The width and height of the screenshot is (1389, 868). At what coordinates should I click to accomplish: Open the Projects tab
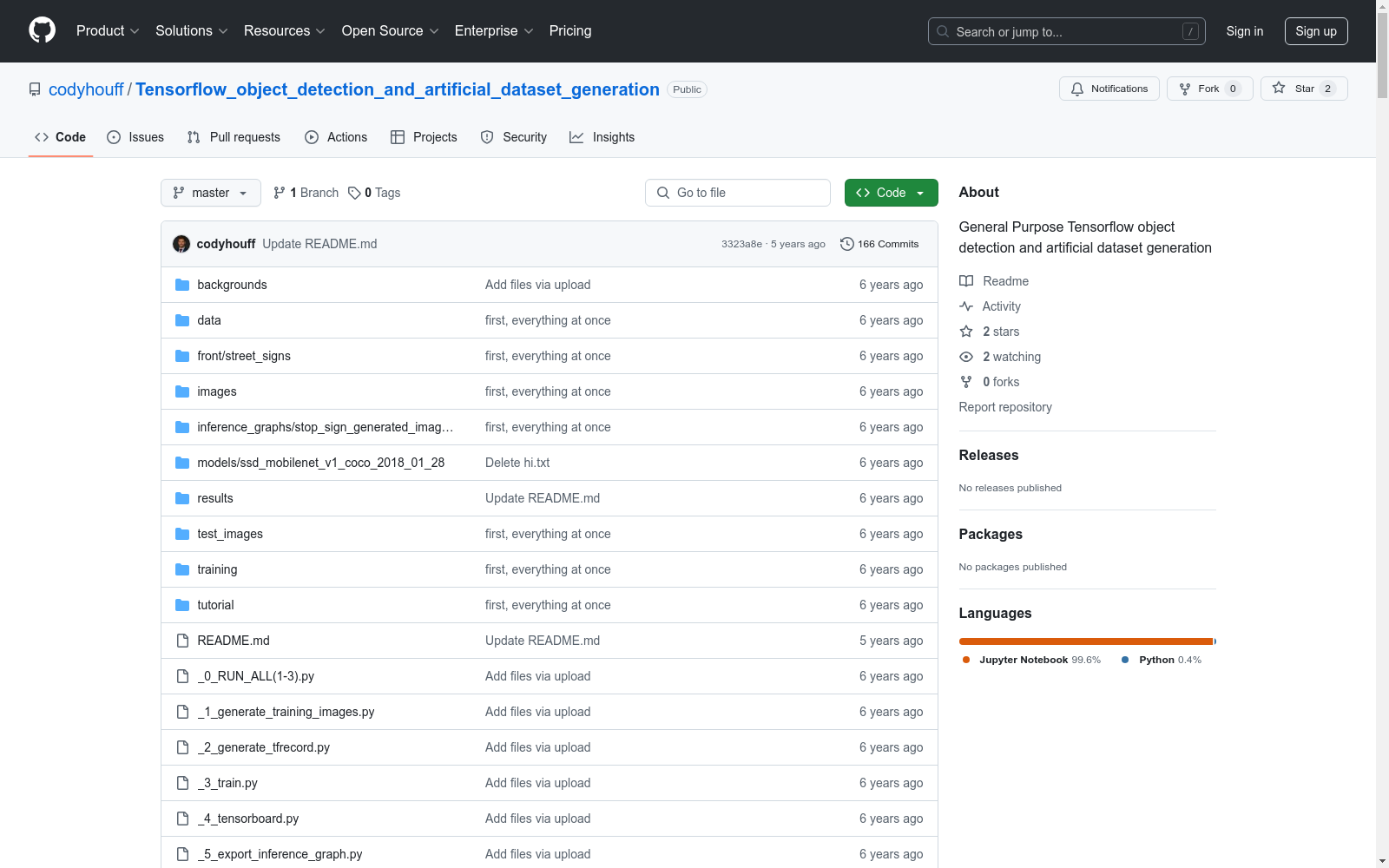pos(424,137)
